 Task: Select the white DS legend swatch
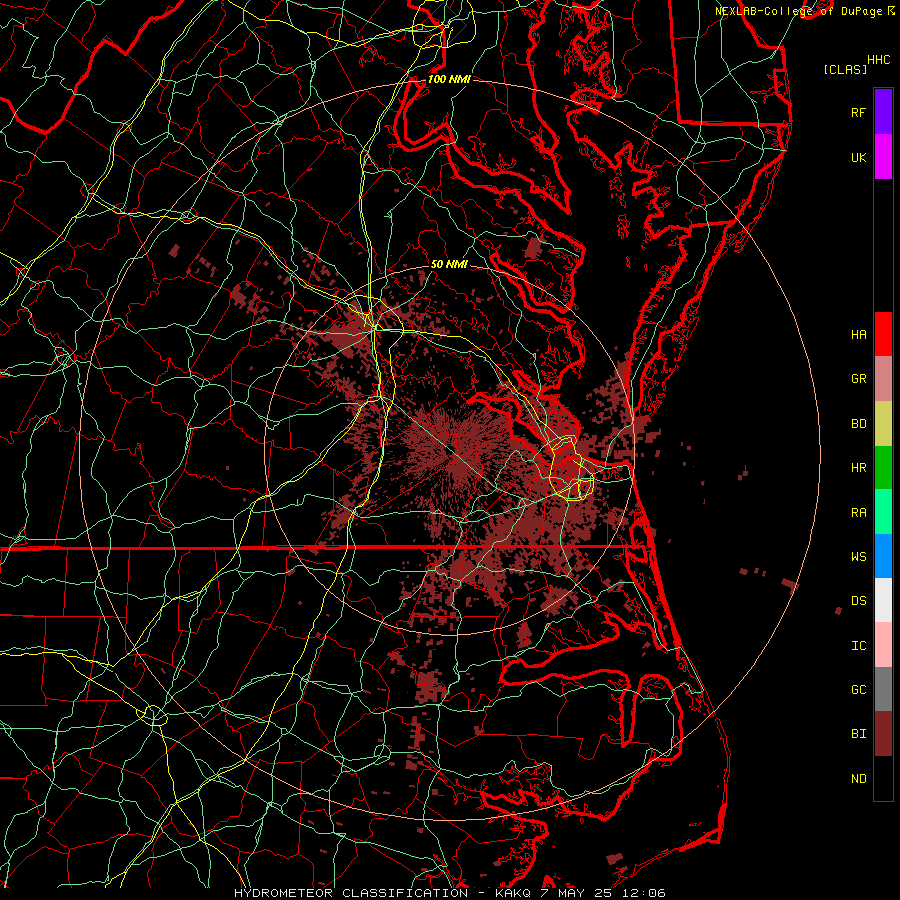click(883, 600)
